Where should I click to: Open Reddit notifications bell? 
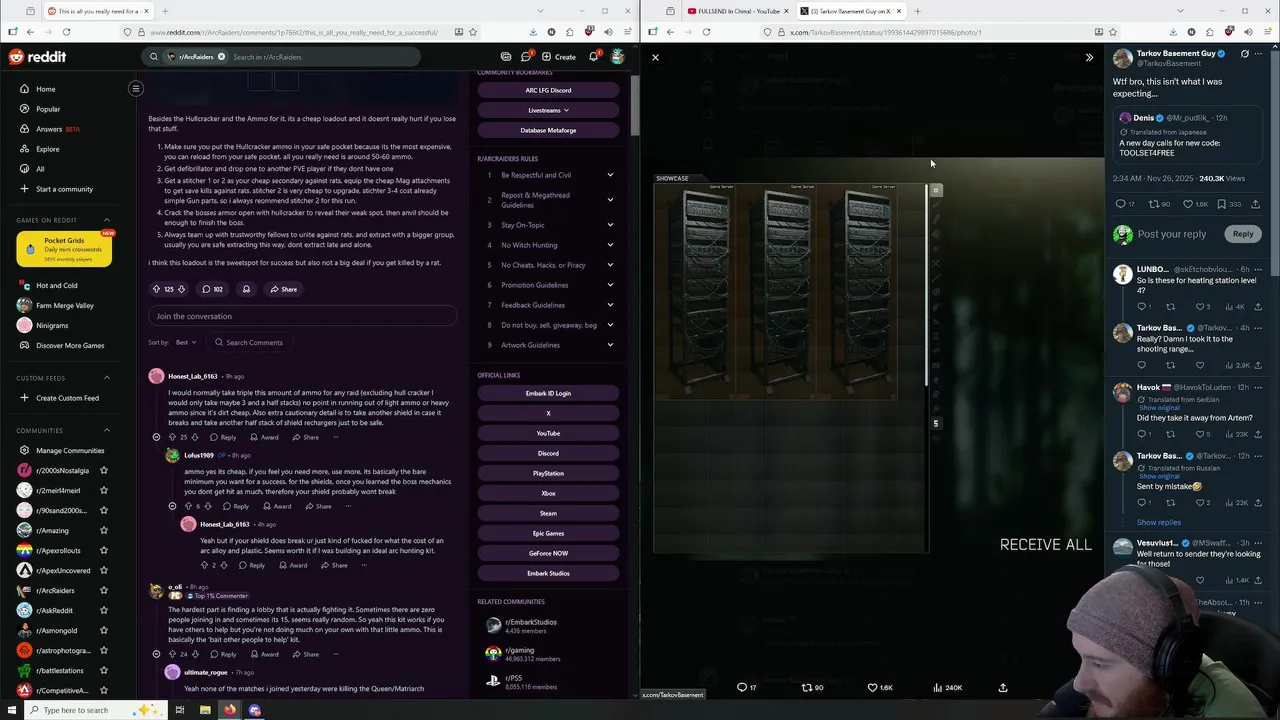click(594, 57)
